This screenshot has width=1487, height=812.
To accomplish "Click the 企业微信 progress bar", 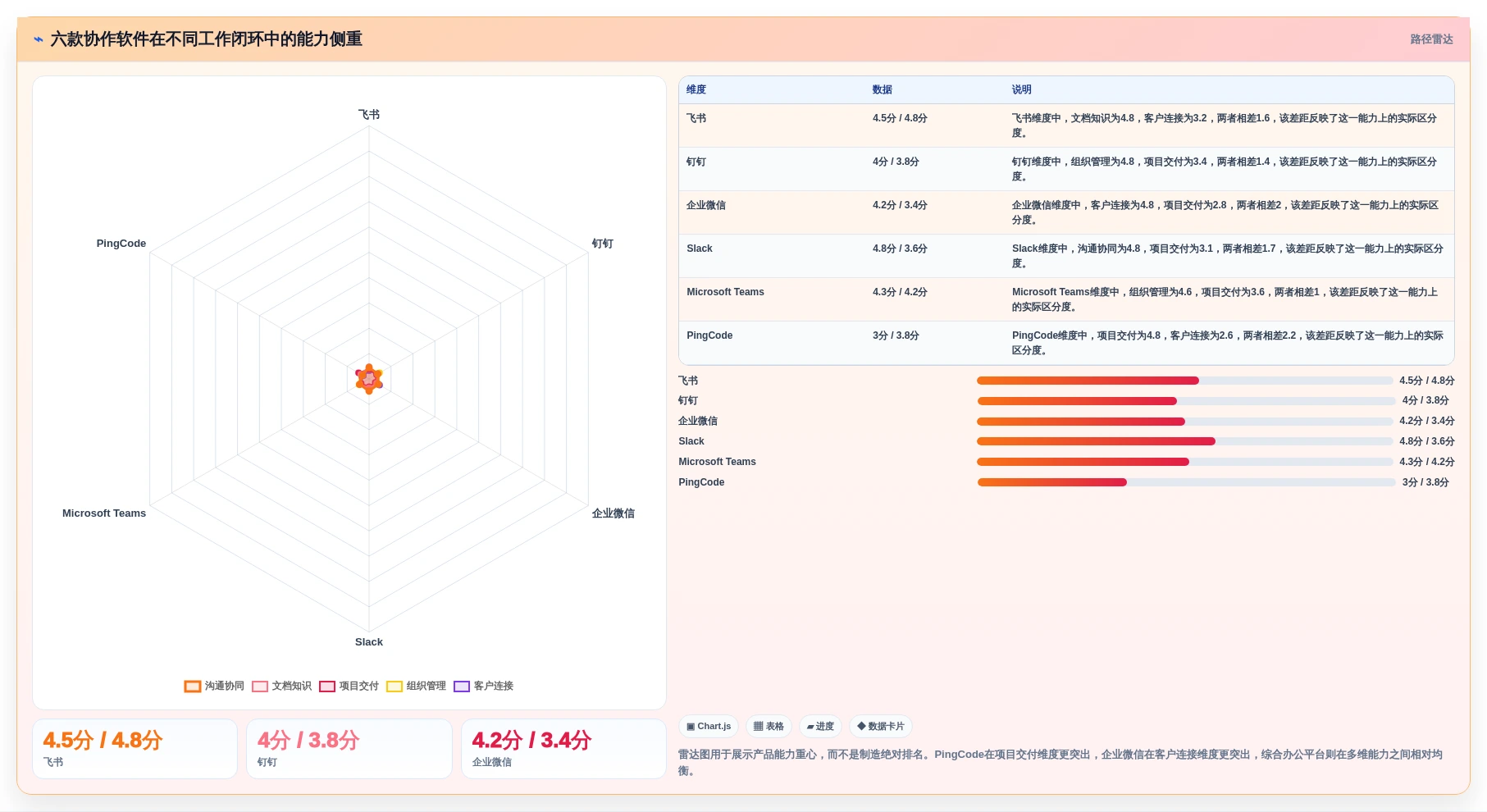I will click(x=1184, y=422).
